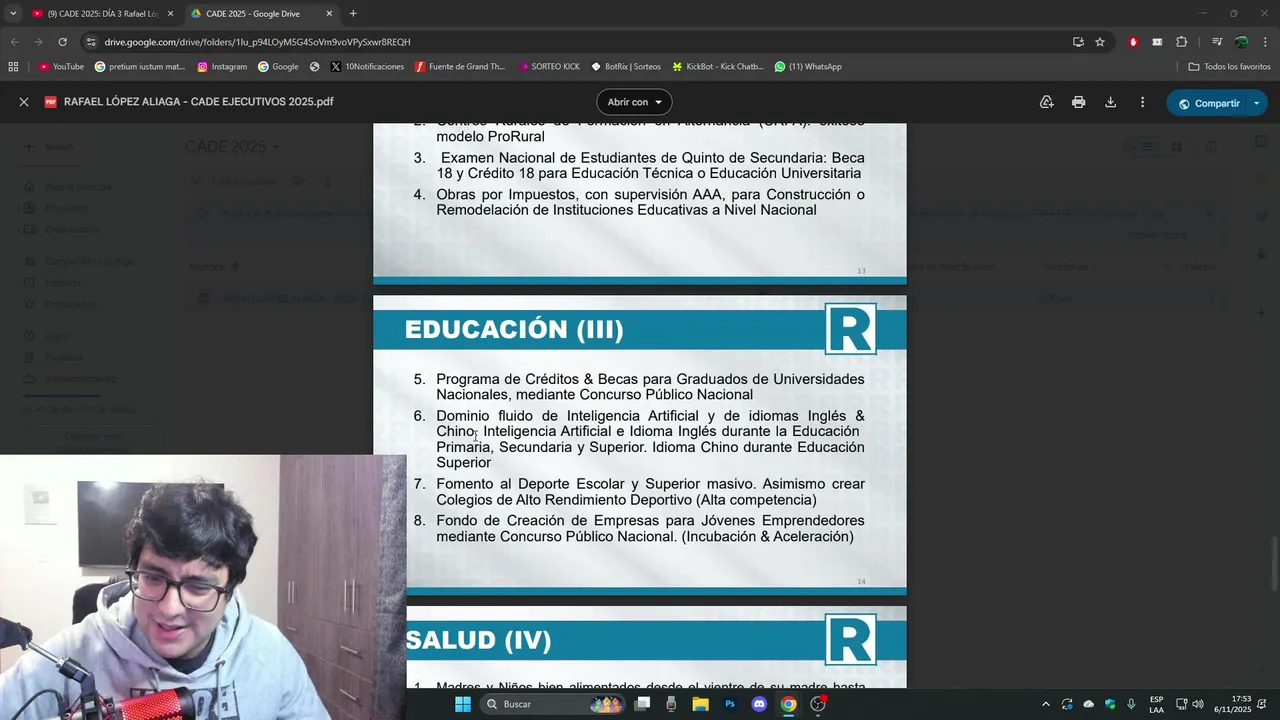Bookmark this page with star icon
Viewport: 1280px width, 720px height.
pos(1100,42)
